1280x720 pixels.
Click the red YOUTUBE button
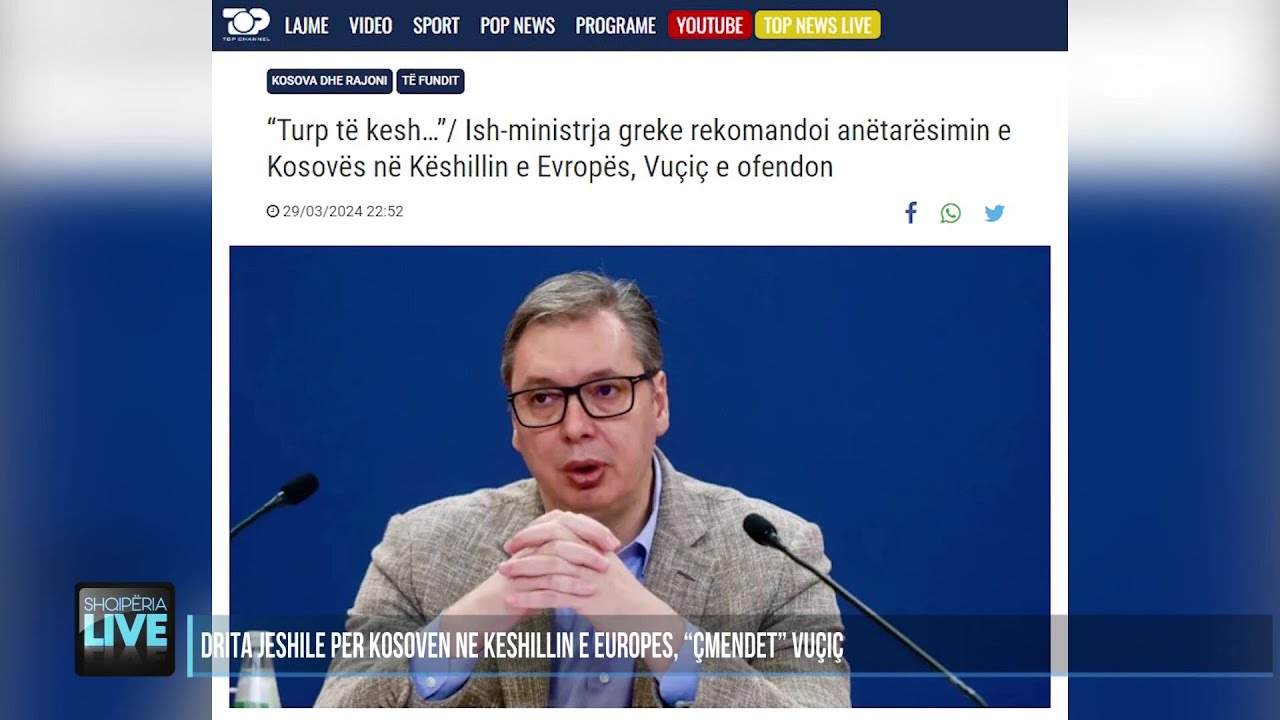point(709,25)
